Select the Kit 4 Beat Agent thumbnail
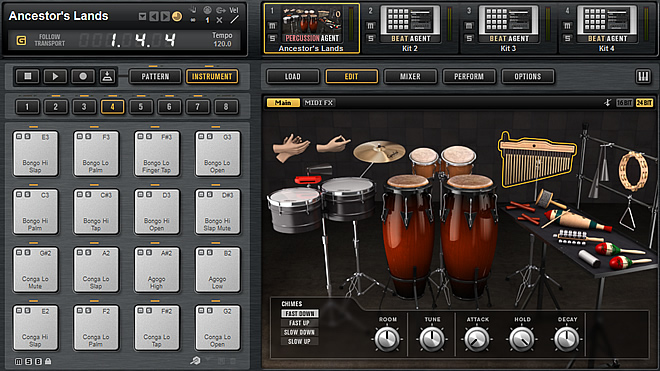The image size is (660, 371). tap(607, 24)
